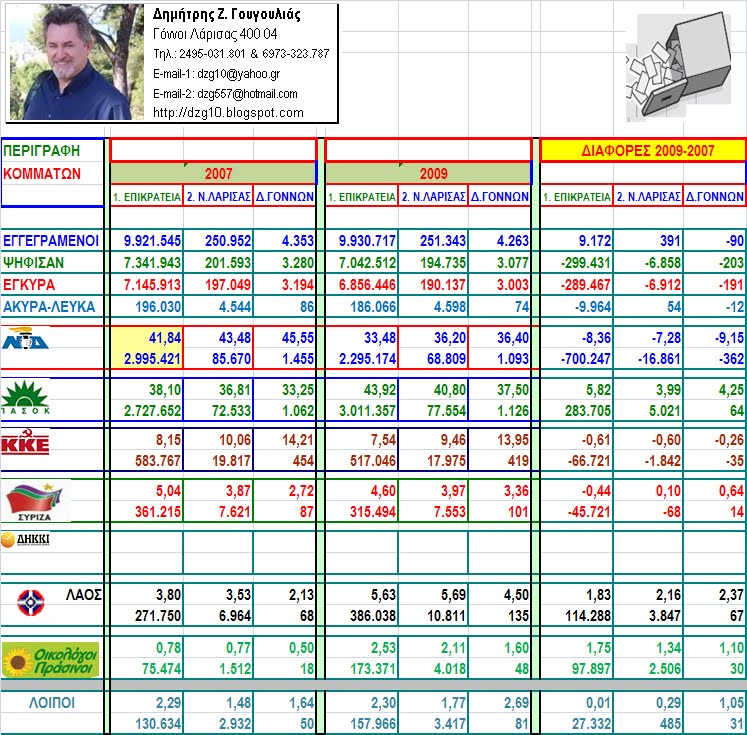Select cell with value 201.593

pyautogui.click(x=218, y=262)
